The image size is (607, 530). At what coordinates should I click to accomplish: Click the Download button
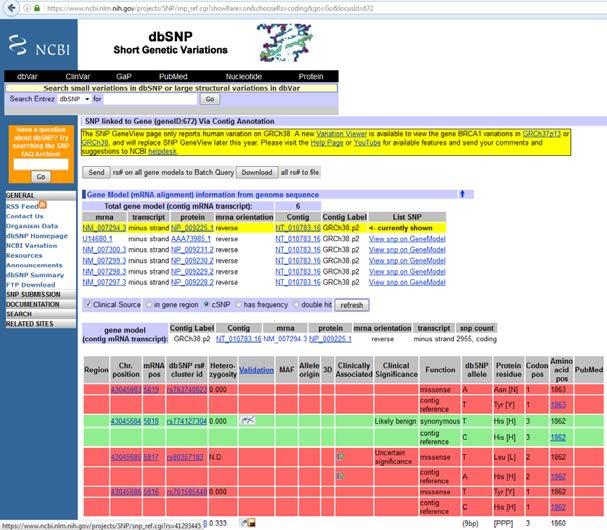pos(257,172)
